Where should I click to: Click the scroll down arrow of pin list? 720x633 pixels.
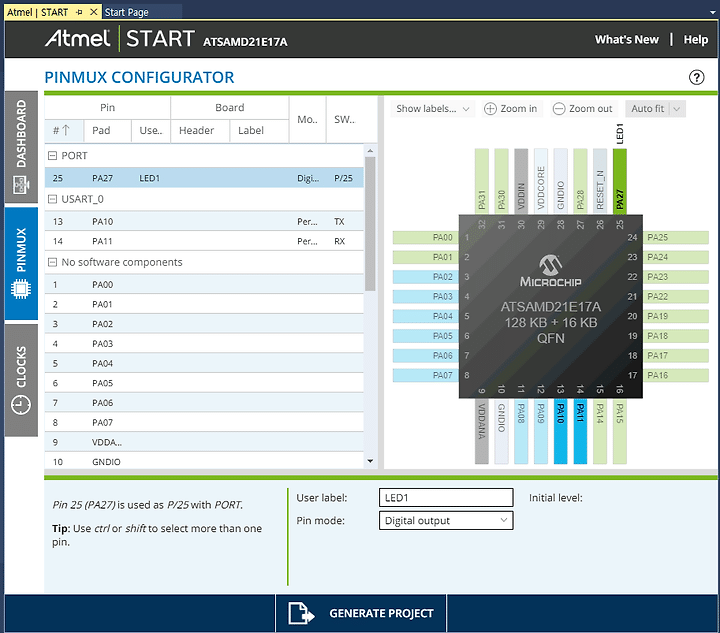pos(370,461)
